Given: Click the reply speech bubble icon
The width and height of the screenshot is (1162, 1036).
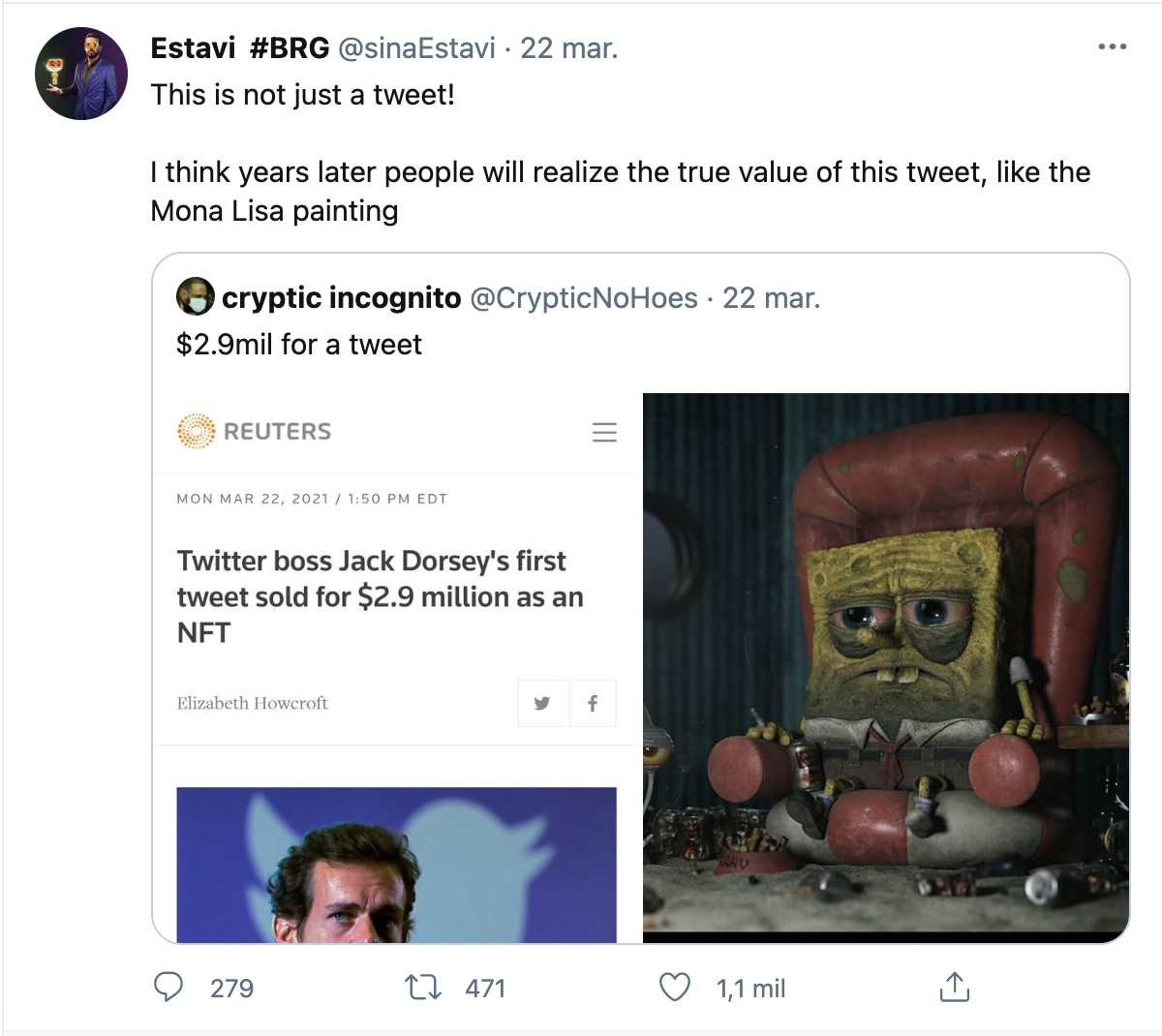Looking at the screenshot, I should point(168,987).
